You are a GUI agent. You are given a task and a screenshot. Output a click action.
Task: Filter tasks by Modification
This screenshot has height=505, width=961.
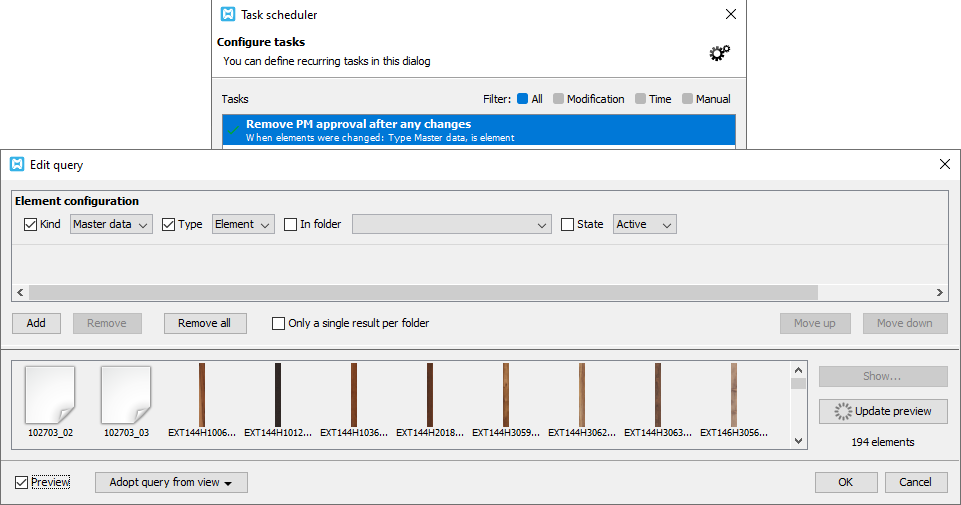coord(588,99)
